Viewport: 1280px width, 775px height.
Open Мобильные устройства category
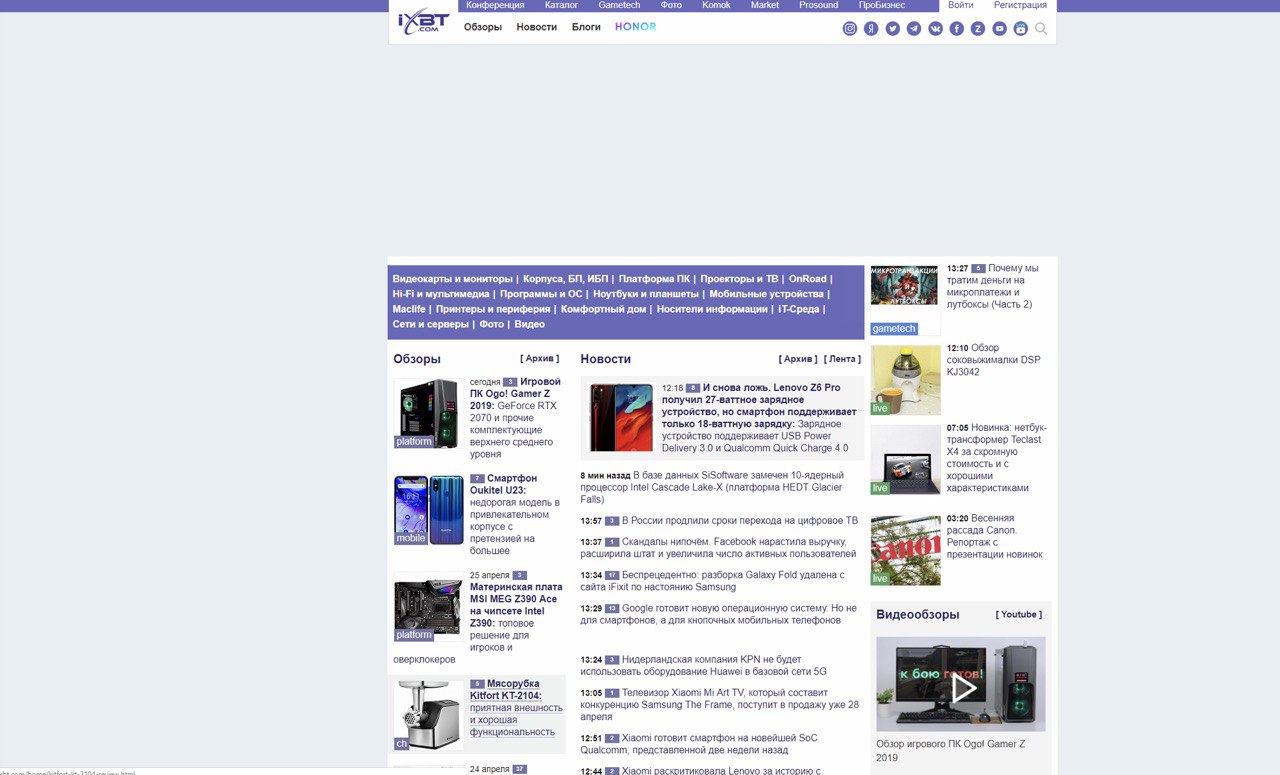(x=767, y=294)
